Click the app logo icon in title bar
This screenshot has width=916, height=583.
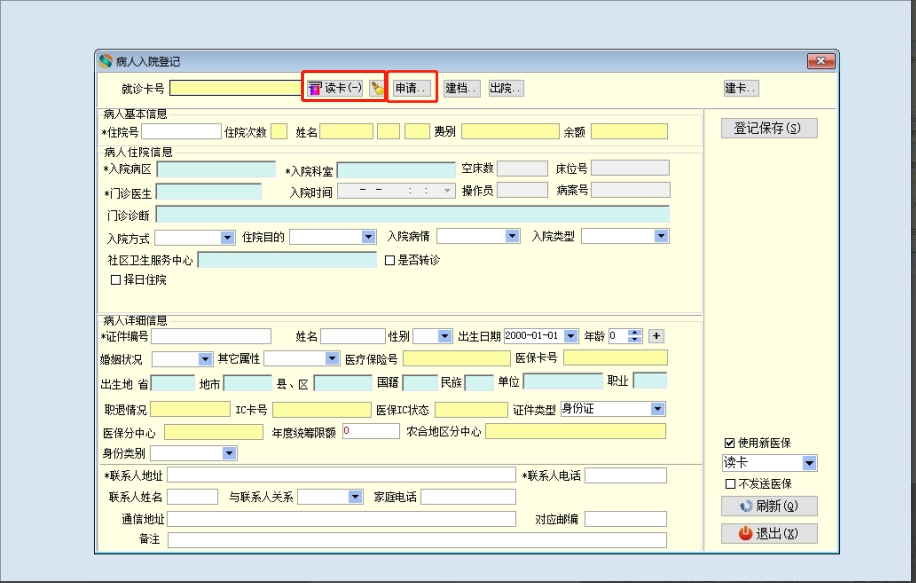point(106,61)
